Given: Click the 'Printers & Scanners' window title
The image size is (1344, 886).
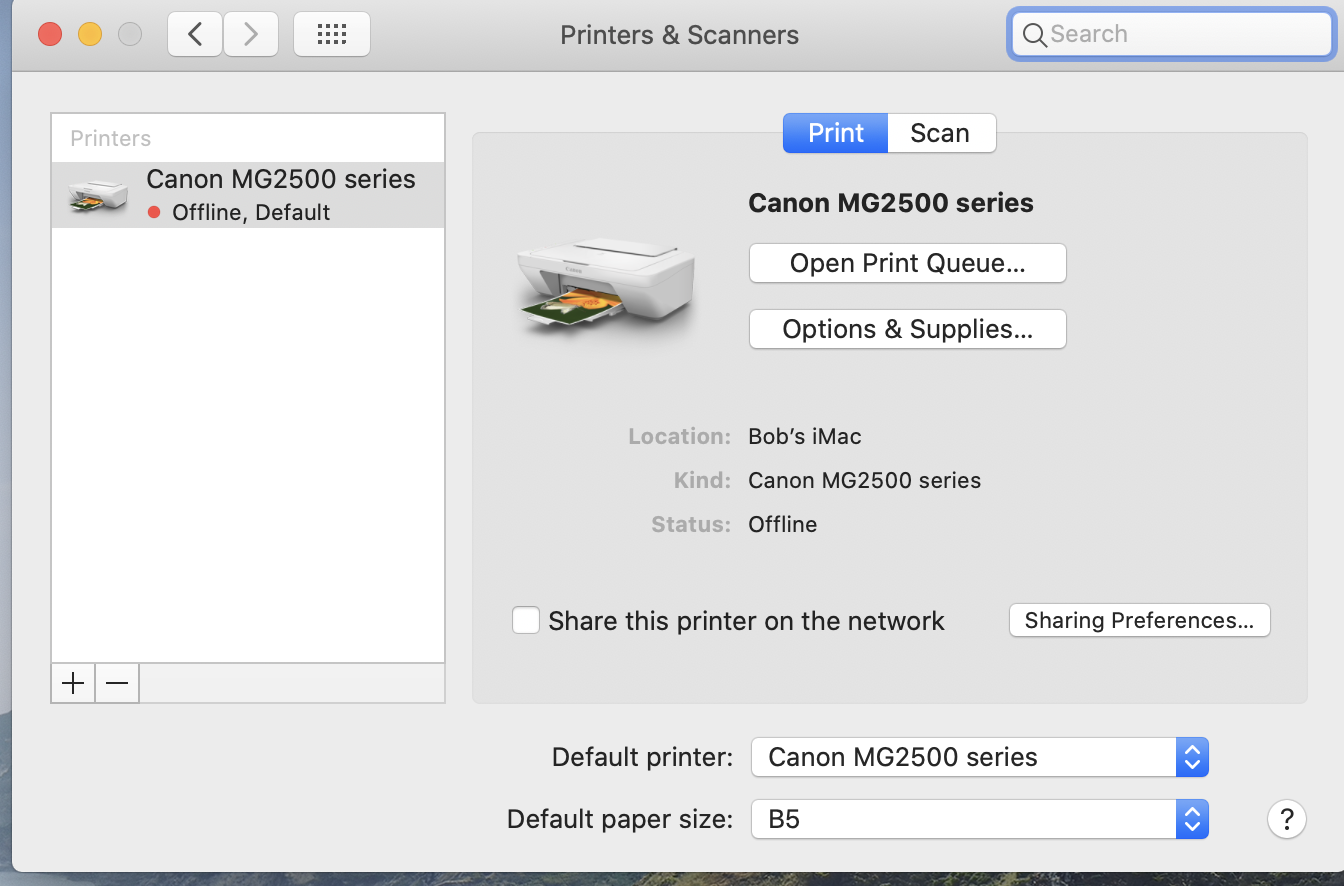Looking at the screenshot, I should pos(680,35).
